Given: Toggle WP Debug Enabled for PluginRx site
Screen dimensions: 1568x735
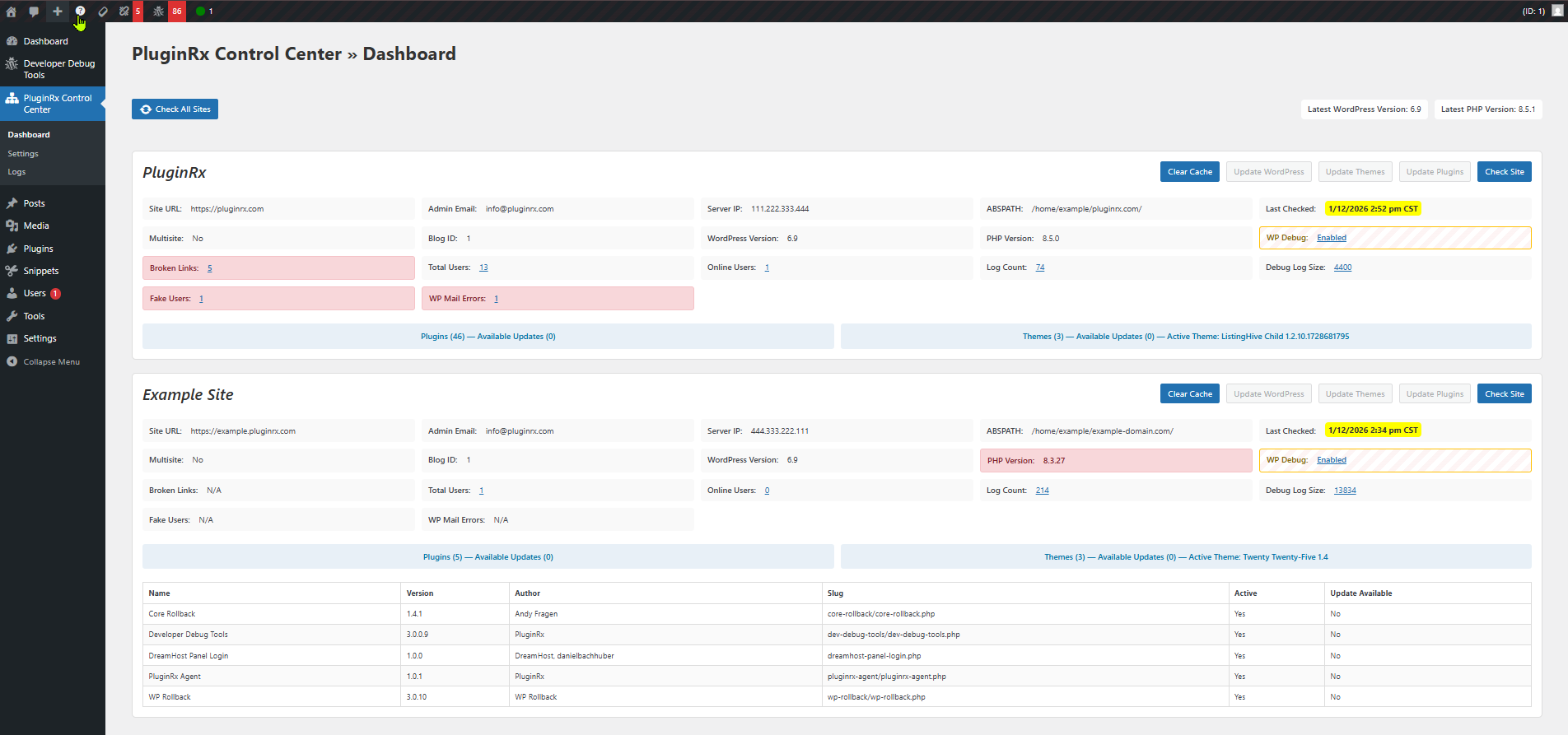Looking at the screenshot, I should (x=1331, y=238).
